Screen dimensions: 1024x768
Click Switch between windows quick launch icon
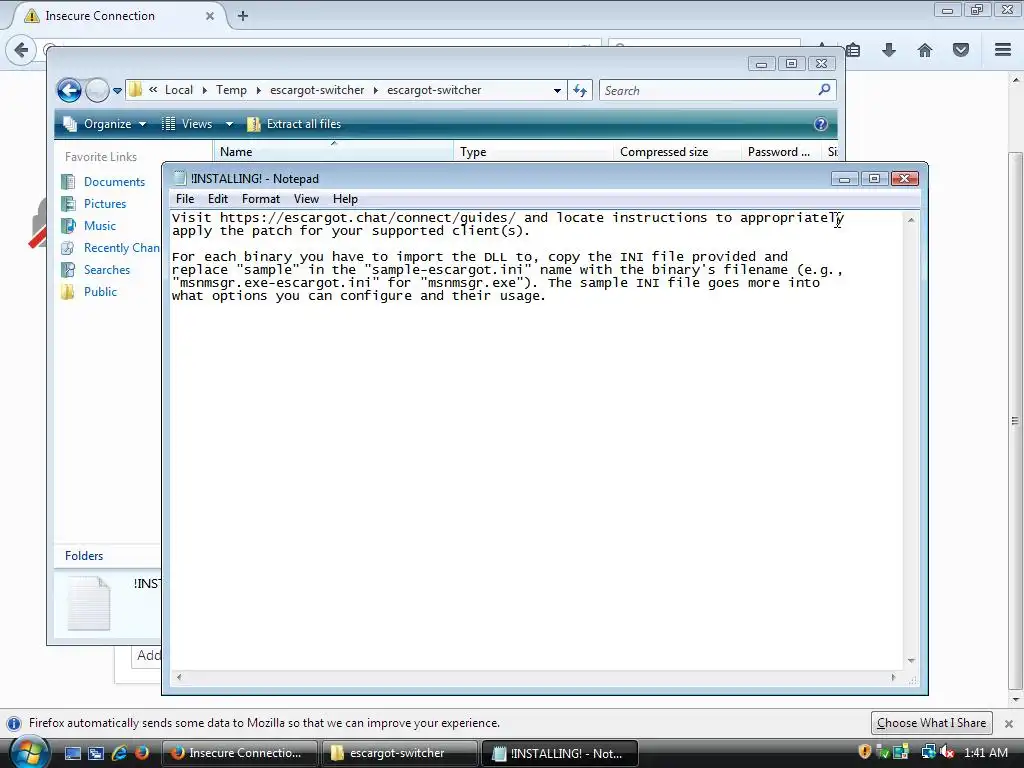click(x=96, y=753)
